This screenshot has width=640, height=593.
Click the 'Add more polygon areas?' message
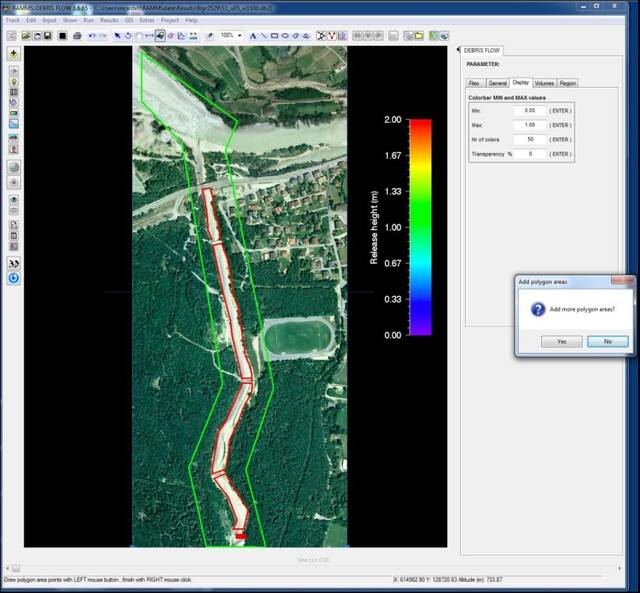click(582, 309)
